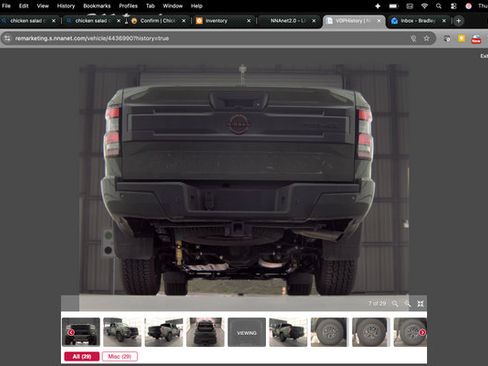Switch to the Inventory tab
Screen dimensions: 488x366
coord(222,21)
